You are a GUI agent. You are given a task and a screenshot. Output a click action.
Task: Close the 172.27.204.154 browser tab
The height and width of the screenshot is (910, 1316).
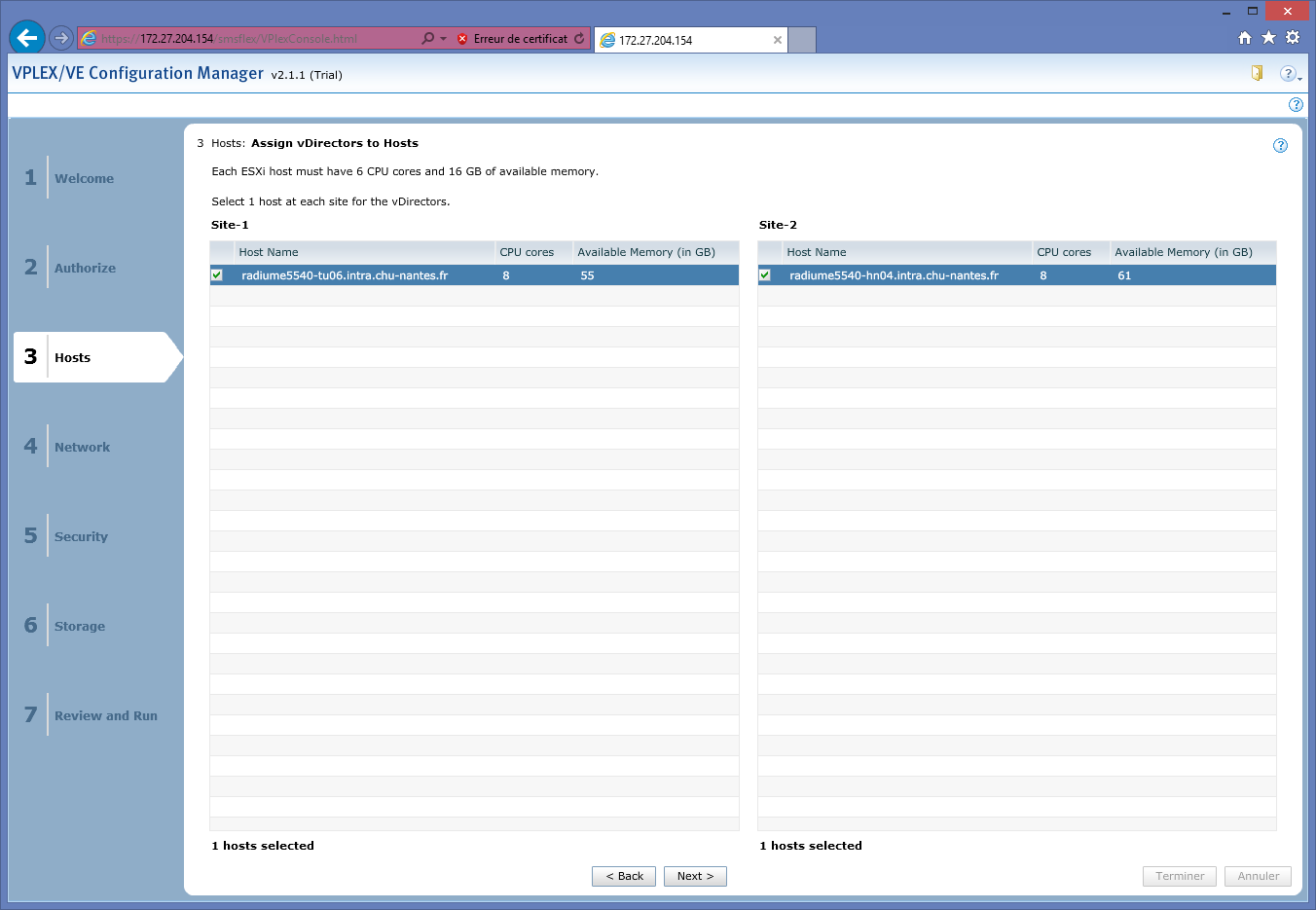pyautogui.click(x=777, y=40)
